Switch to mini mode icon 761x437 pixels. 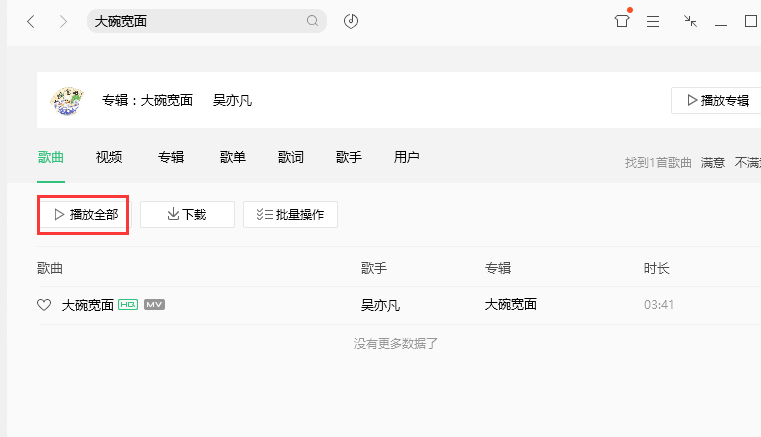690,21
